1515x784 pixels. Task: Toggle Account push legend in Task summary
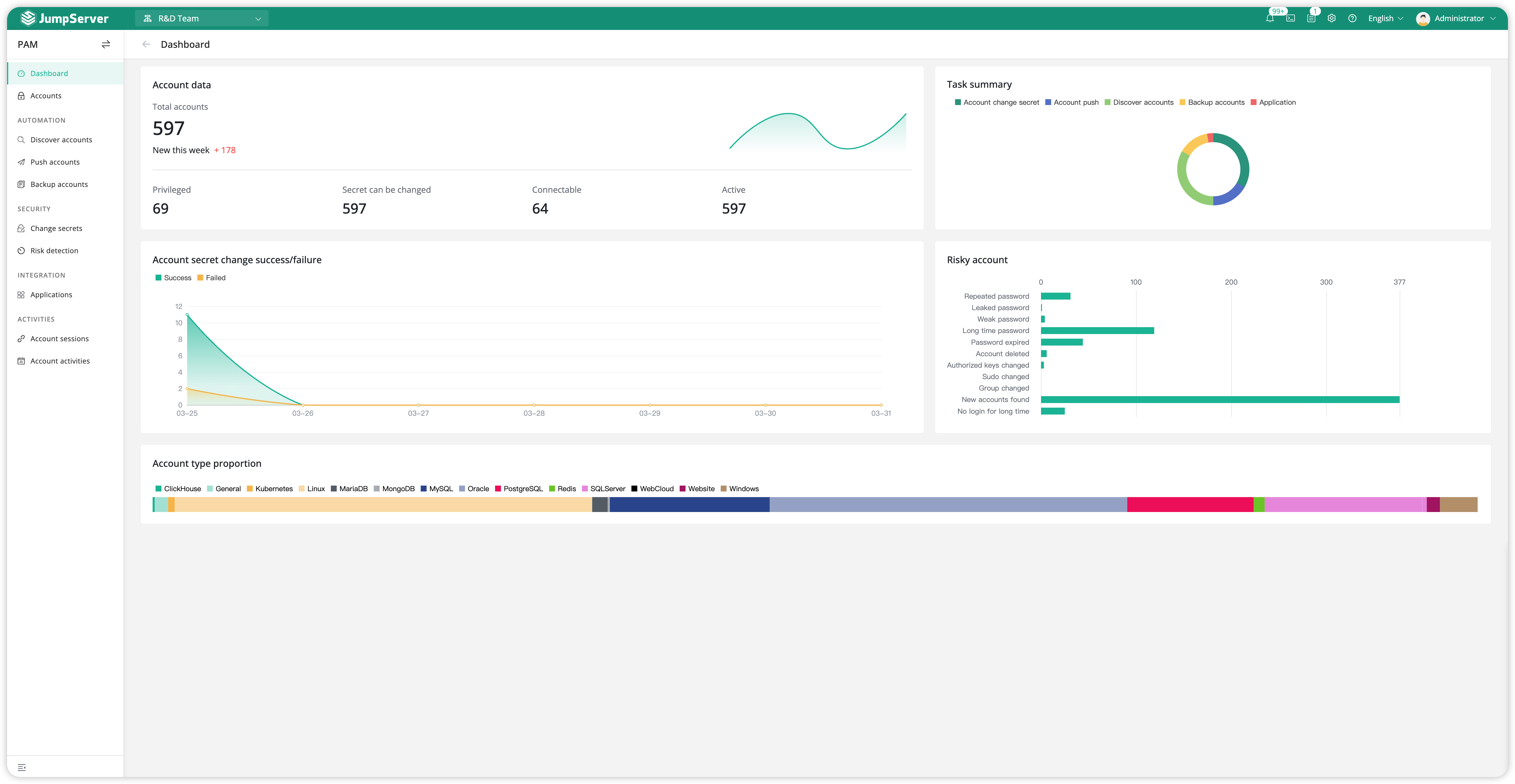[x=1072, y=102]
